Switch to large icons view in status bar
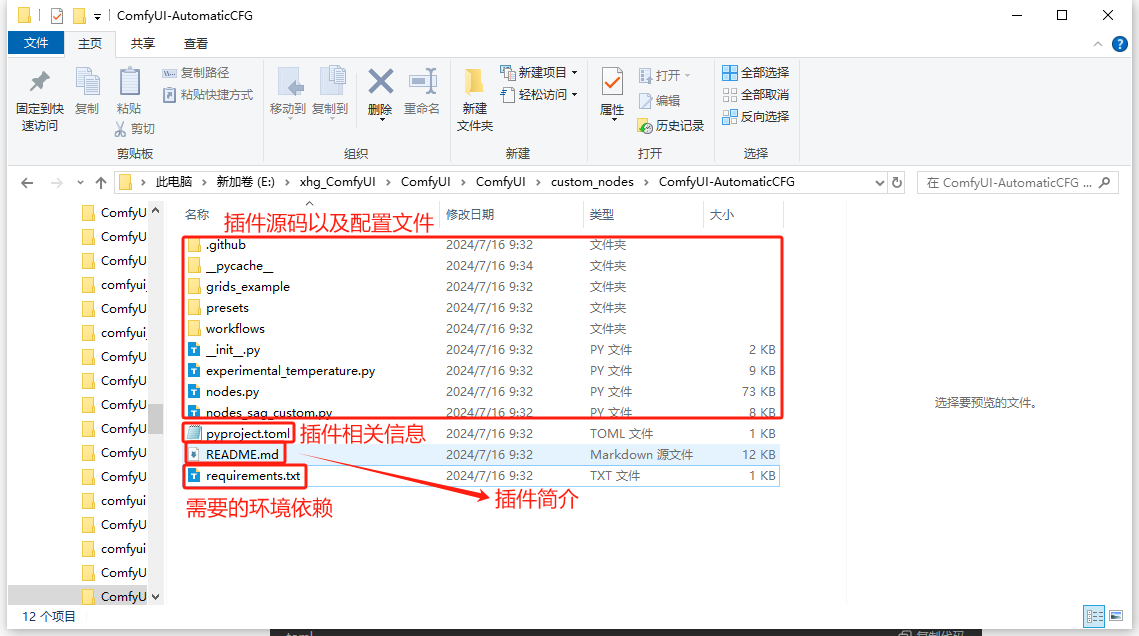 tap(1118, 617)
